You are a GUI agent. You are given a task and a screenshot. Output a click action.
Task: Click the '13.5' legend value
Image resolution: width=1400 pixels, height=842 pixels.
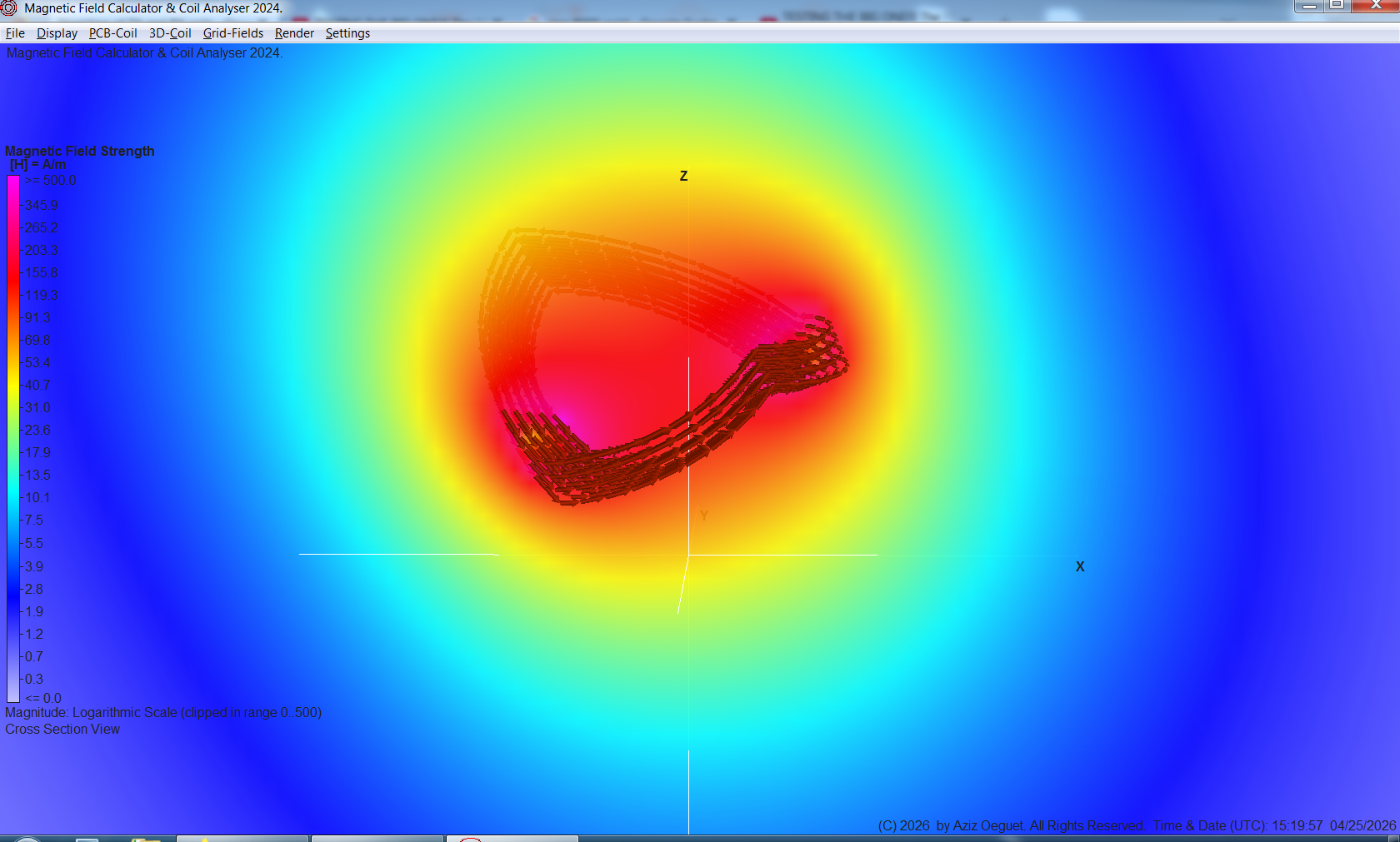37,475
